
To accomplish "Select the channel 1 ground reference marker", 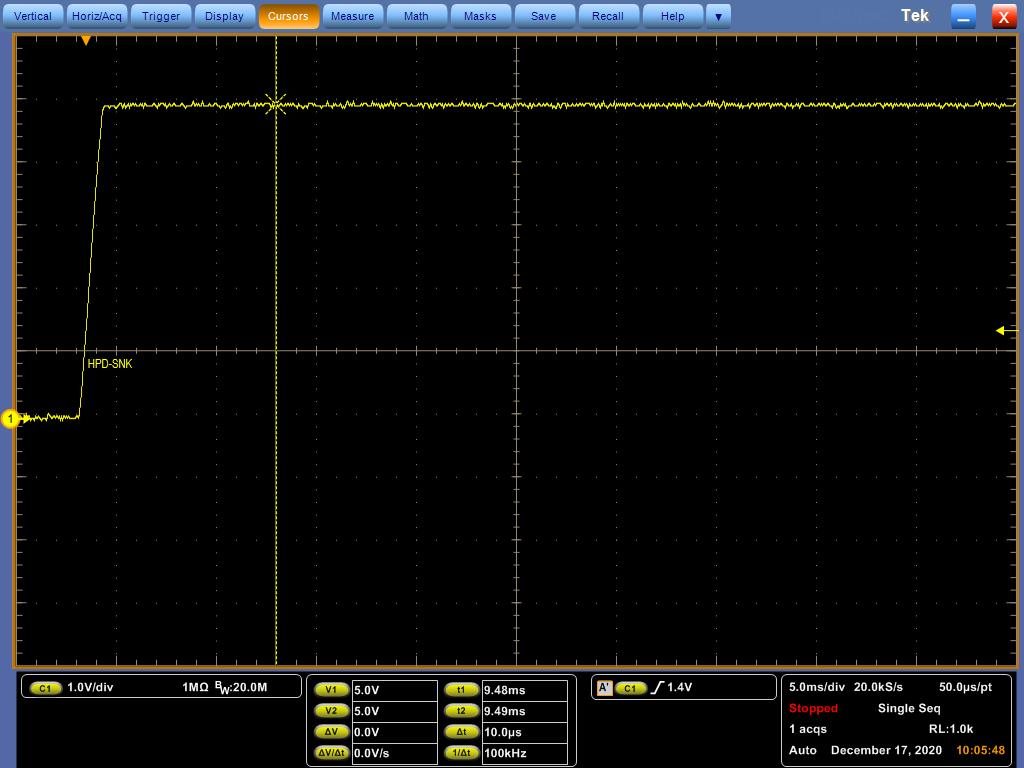I will coord(10,419).
